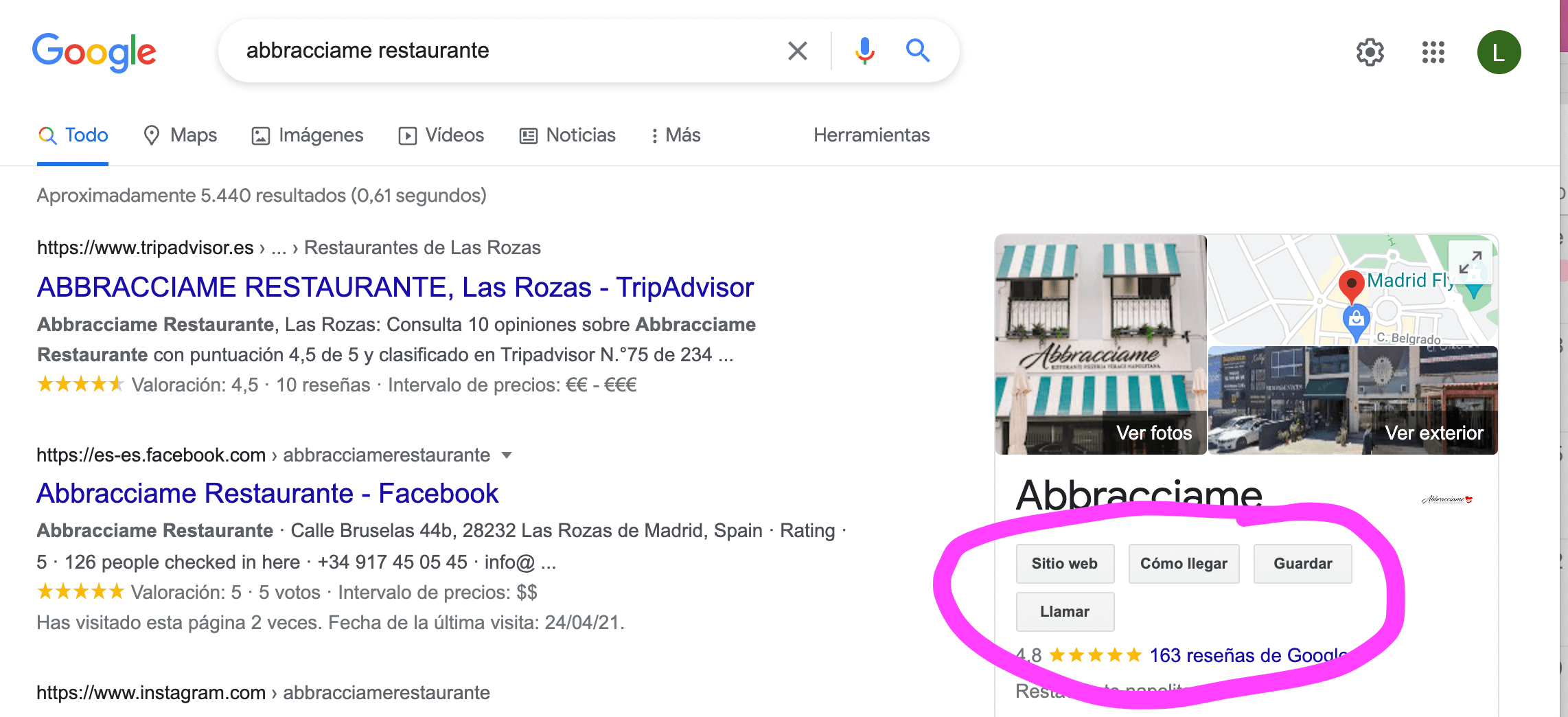
Task: Click the red location pin on the map
Action: click(1351, 287)
